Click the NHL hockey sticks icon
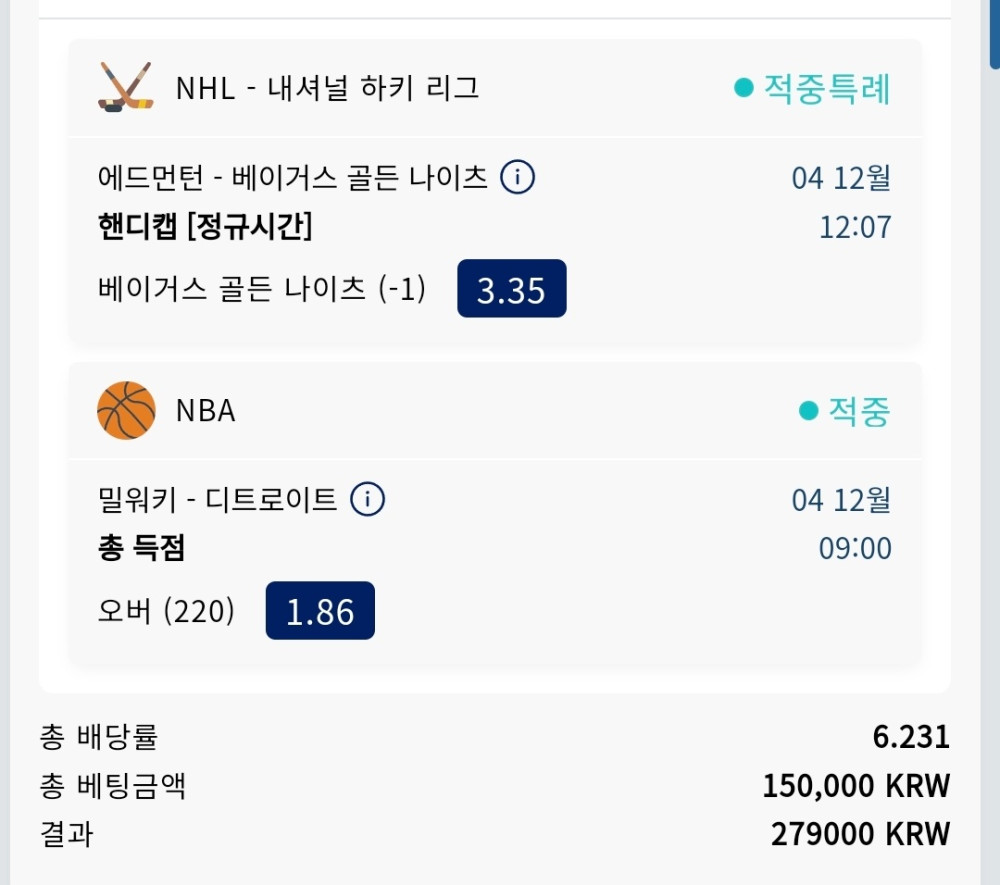This screenshot has width=1000, height=885. 126,88
